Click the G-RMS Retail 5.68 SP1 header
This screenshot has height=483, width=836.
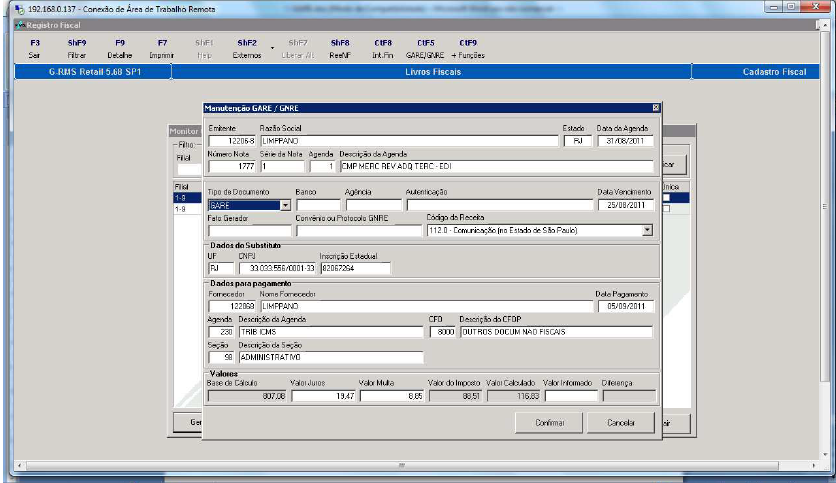pyautogui.click(x=95, y=72)
